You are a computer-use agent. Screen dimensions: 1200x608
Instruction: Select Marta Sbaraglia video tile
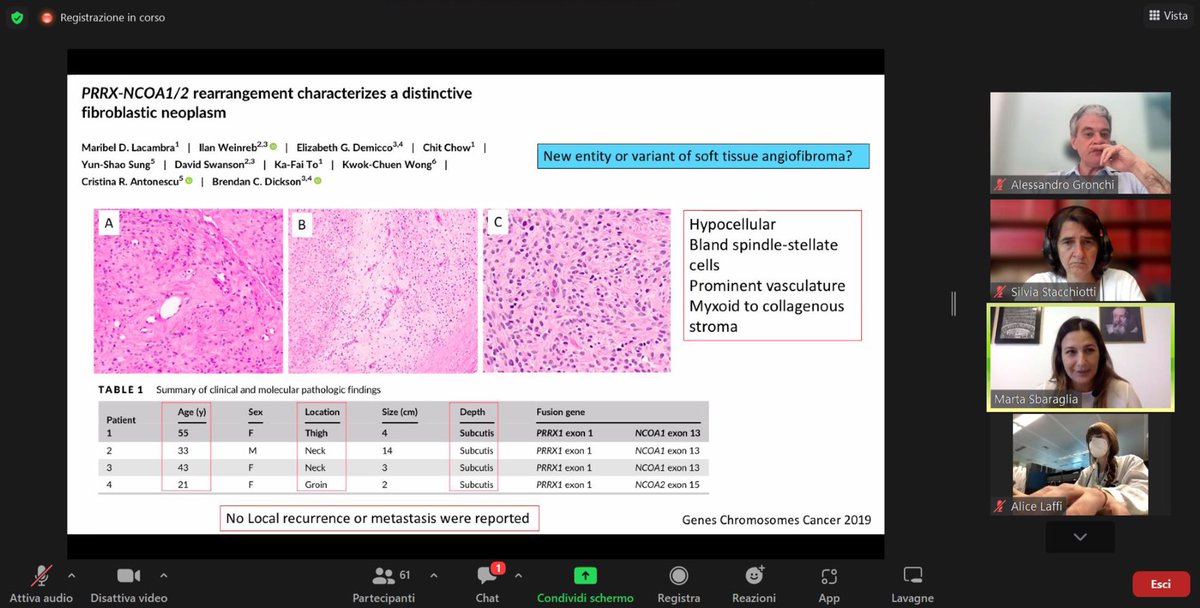click(x=1081, y=358)
